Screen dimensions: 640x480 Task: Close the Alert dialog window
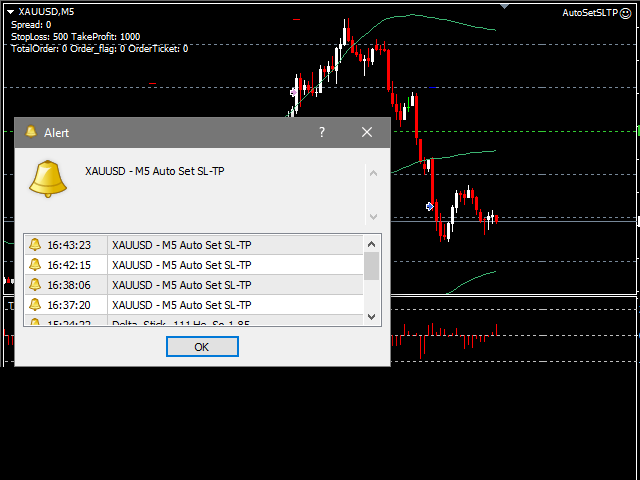point(367,132)
